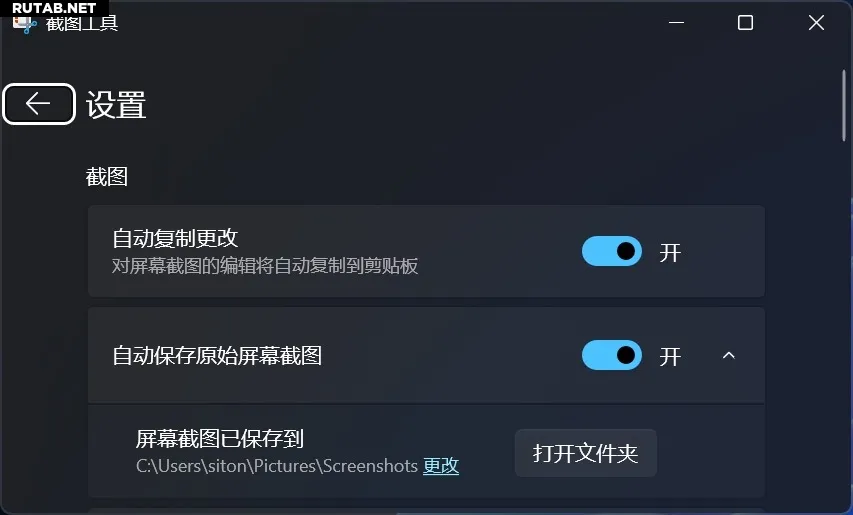Image resolution: width=853 pixels, height=515 pixels.
Task: Go back using the left arrow button
Action: click(x=39, y=104)
